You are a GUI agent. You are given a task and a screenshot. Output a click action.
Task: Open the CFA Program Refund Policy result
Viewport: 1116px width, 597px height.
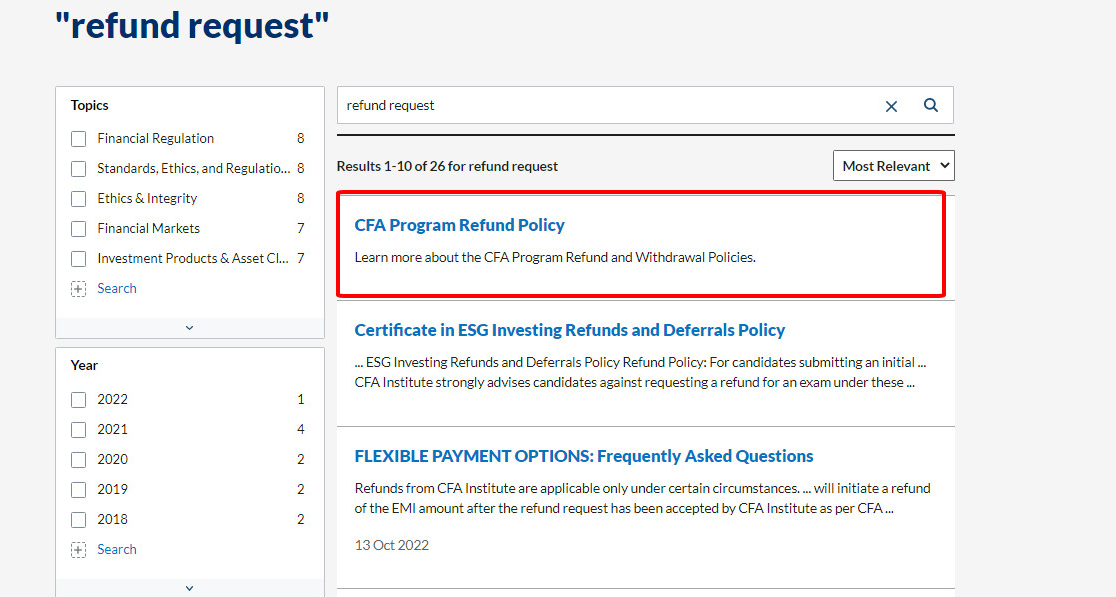[459, 225]
